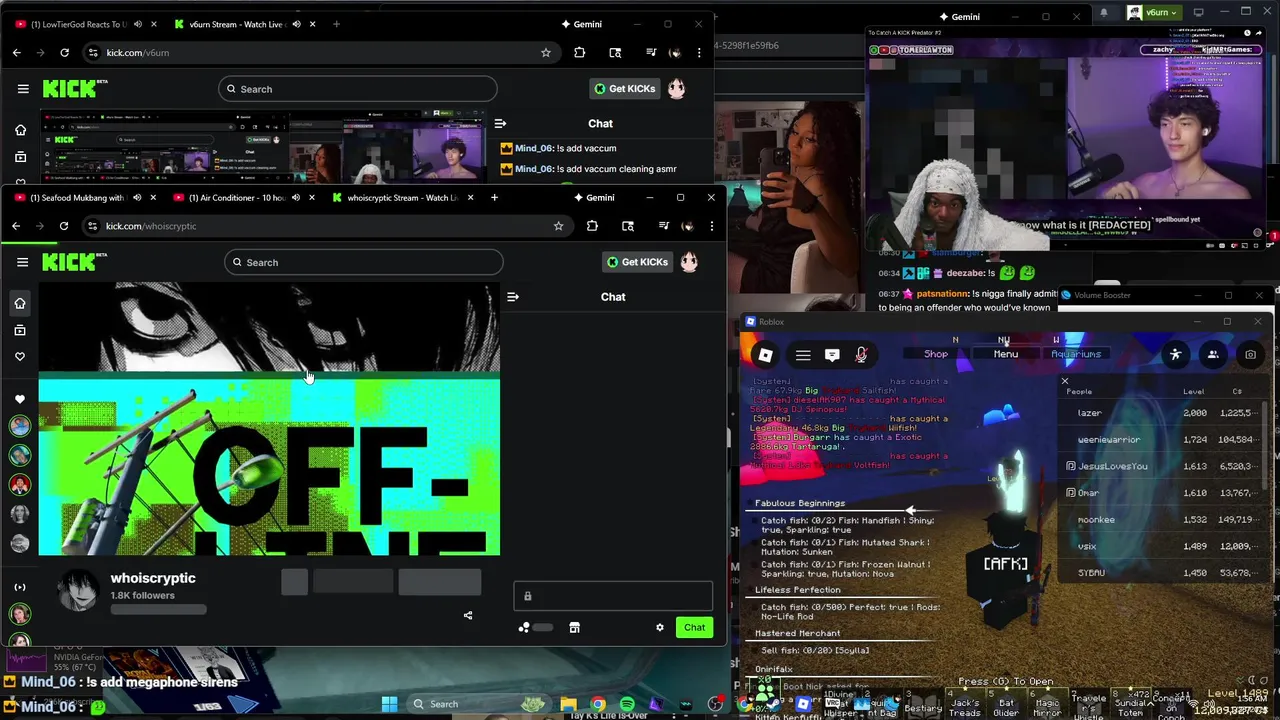
Task: Open Kick sidebar hamburger menu in whoiscryptic window
Action: (22, 262)
